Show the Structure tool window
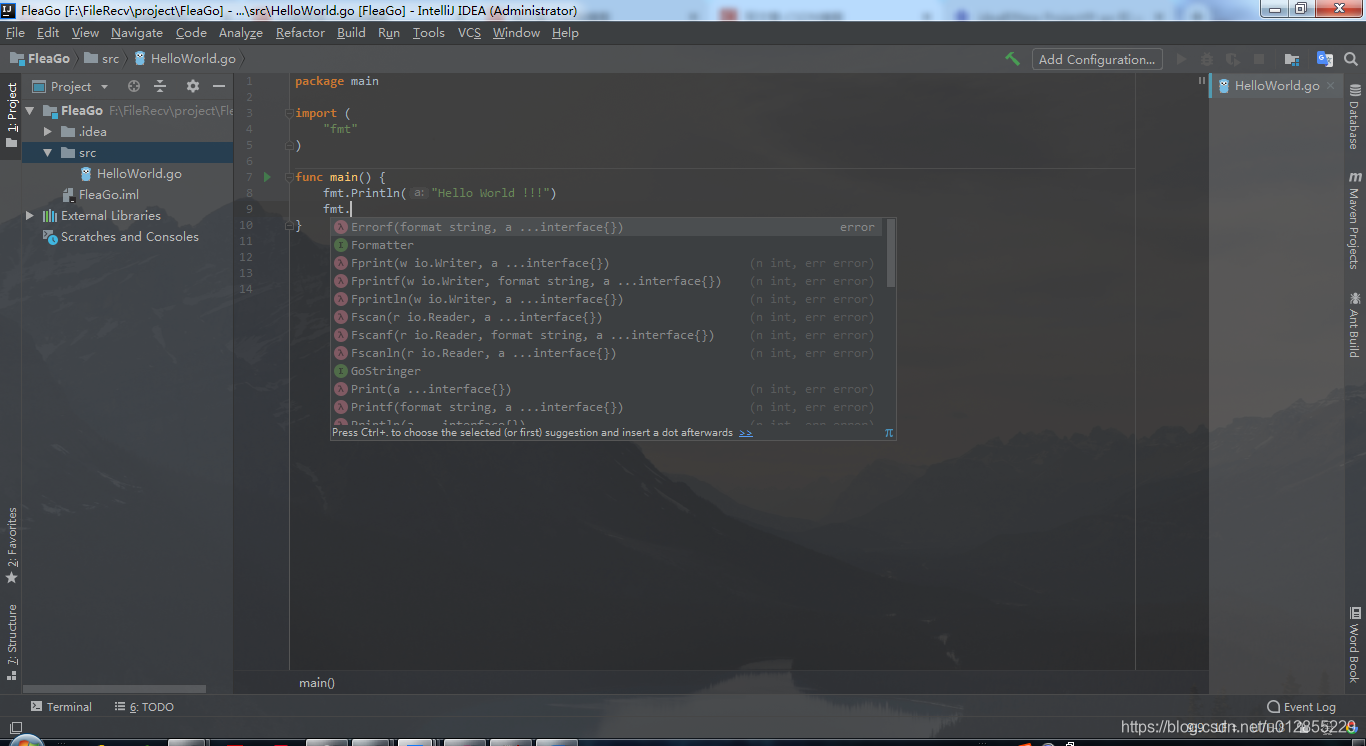 click(x=12, y=642)
